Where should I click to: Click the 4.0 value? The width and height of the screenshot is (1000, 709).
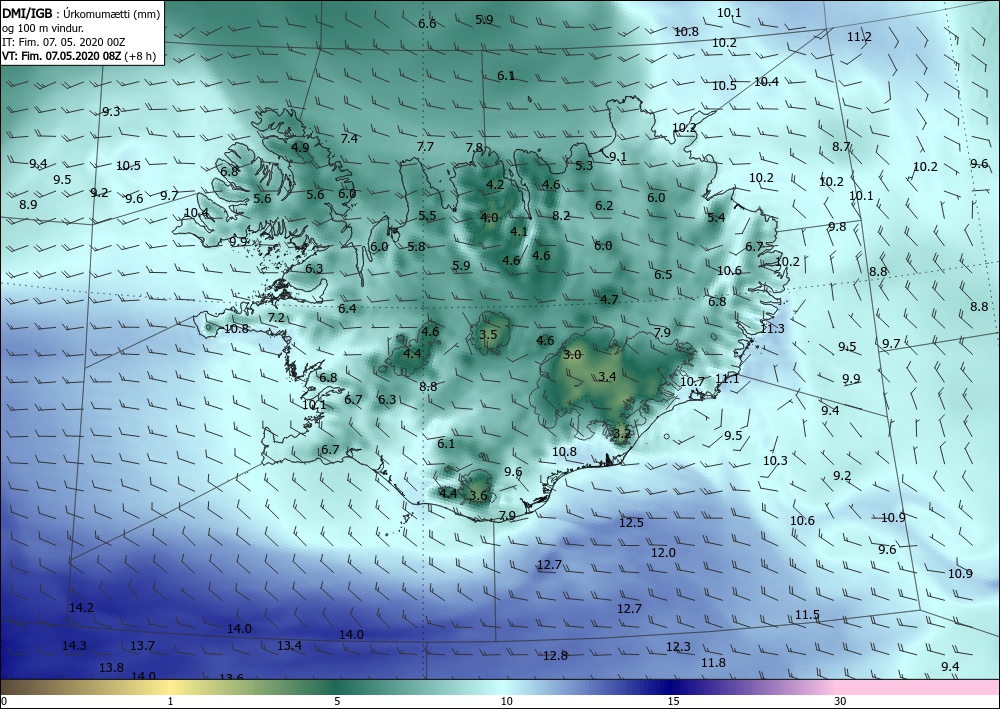tap(489, 217)
